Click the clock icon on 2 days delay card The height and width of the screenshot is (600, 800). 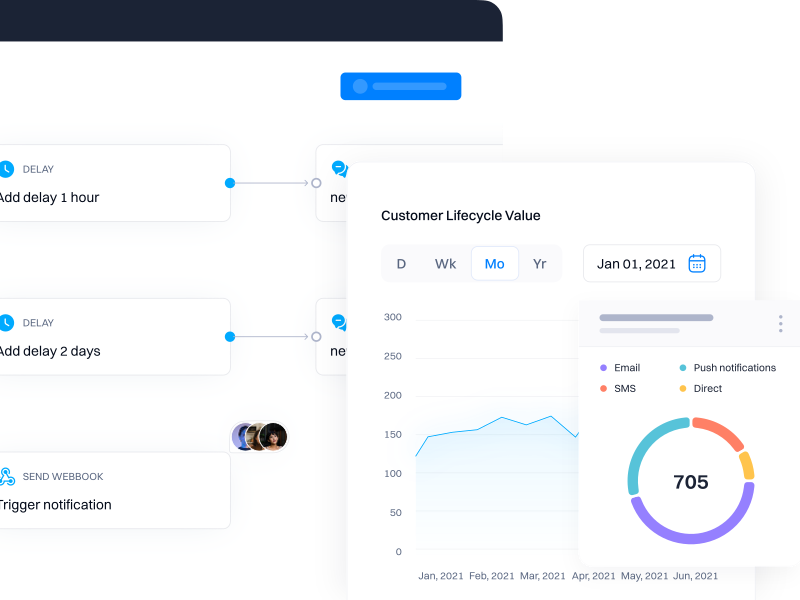click(6, 323)
